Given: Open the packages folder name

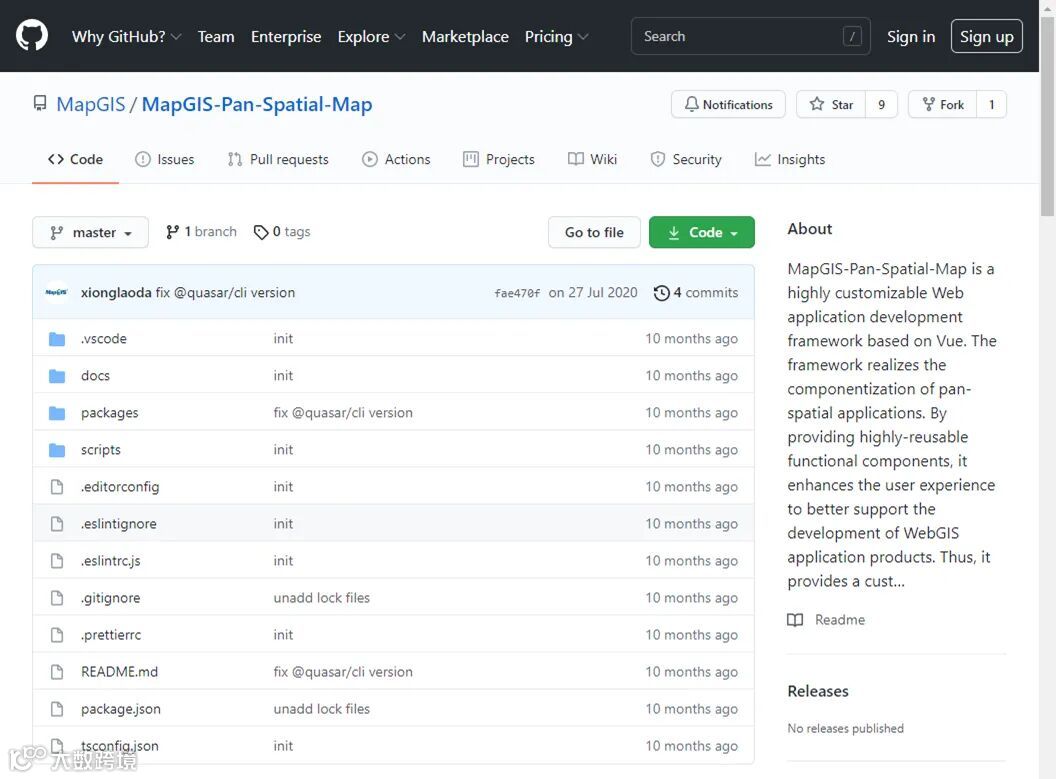Looking at the screenshot, I should pos(109,413).
